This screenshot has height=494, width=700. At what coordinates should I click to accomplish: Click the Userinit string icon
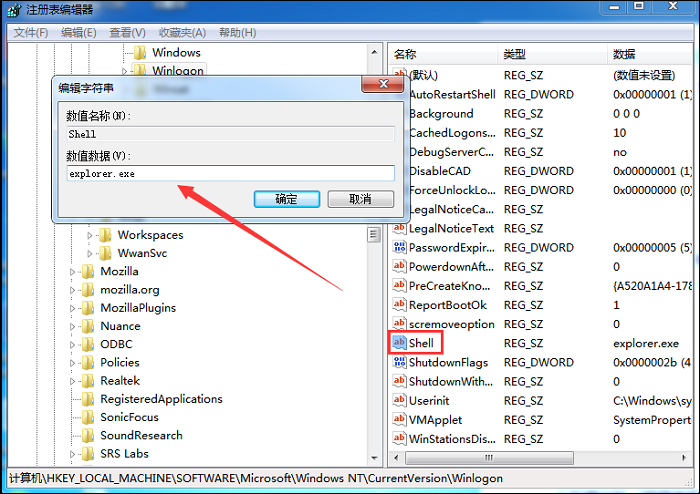400,400
